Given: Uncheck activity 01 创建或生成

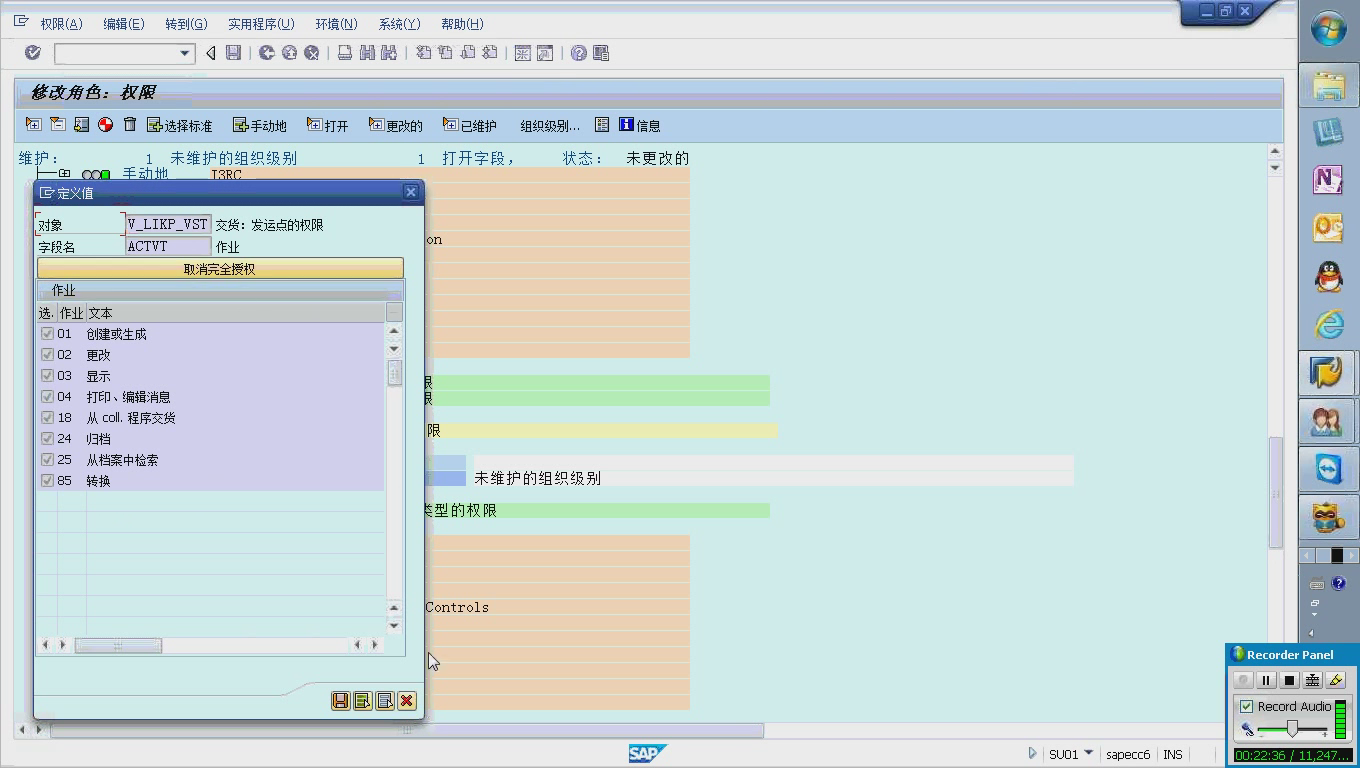Looking at the screenshot, I should click(x=47, y=333).
